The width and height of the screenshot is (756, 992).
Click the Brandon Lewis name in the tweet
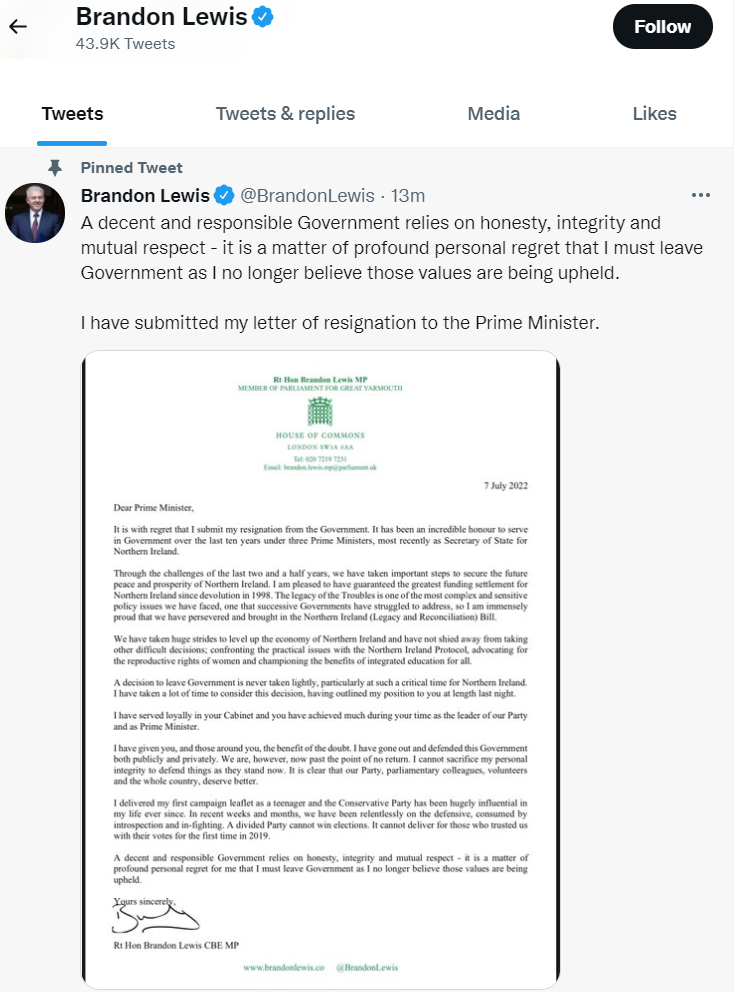[145, 194]
